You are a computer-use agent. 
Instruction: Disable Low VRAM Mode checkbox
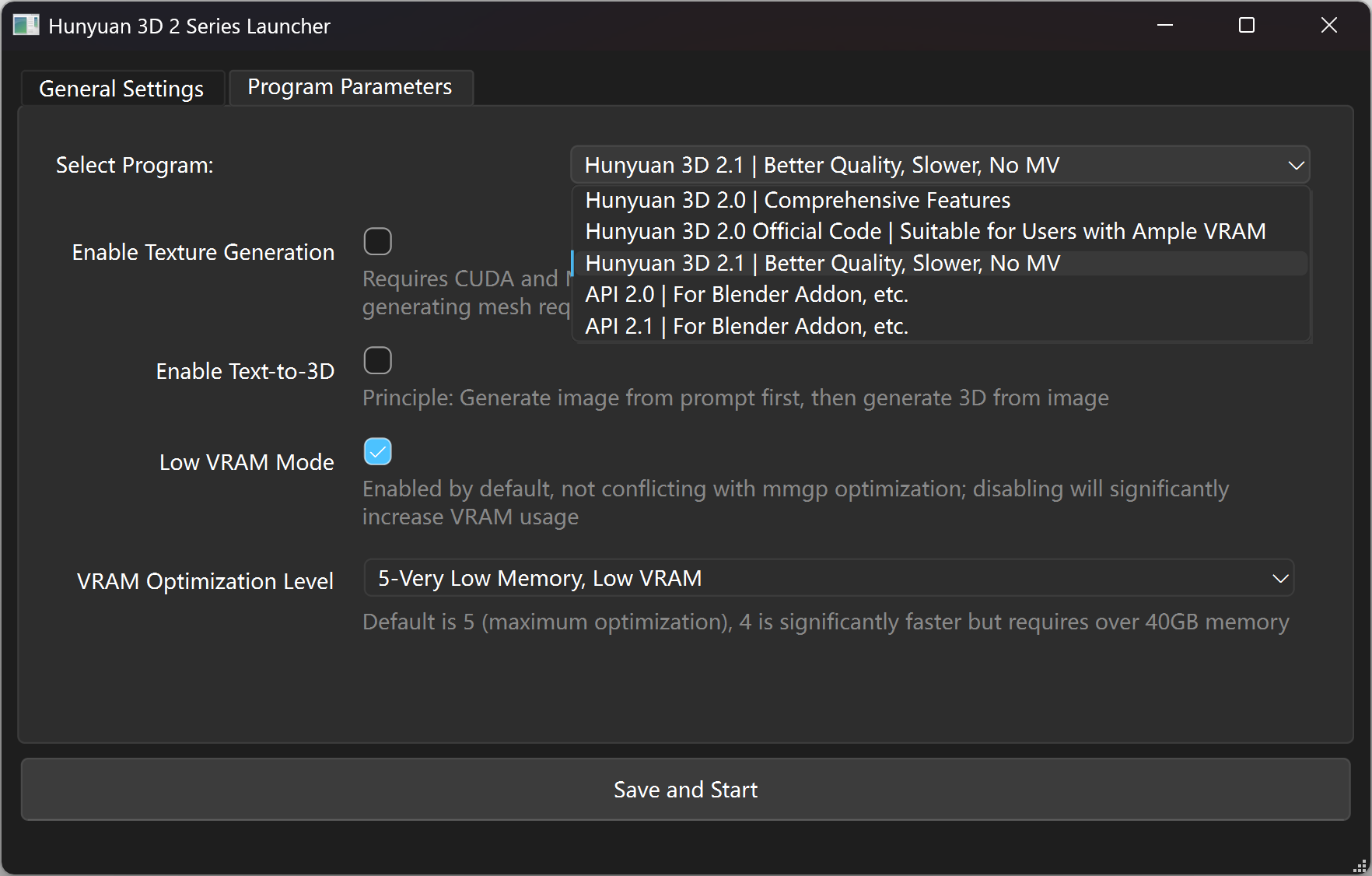378,451
